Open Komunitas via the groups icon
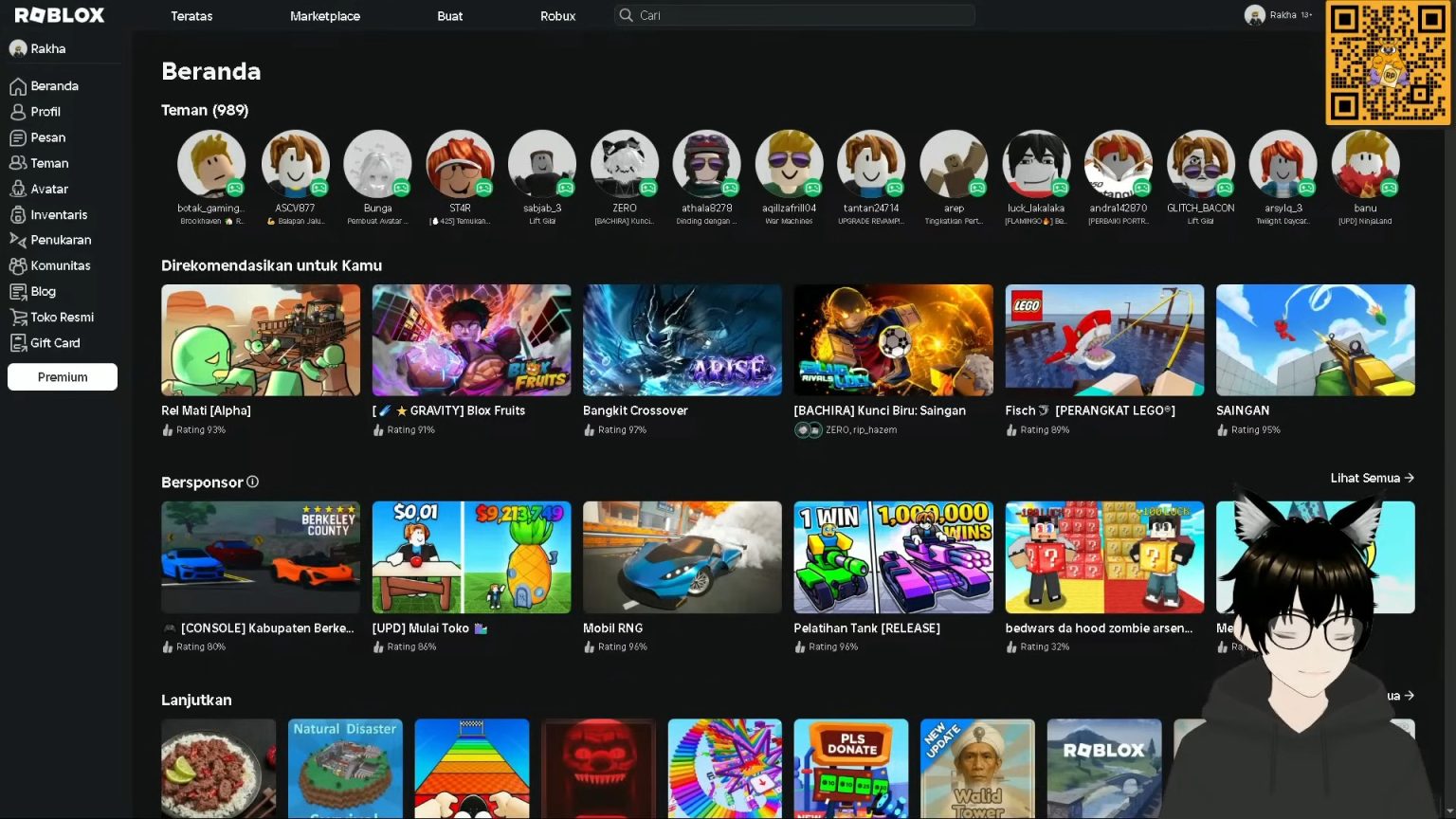This screenshot has width=1456, height=819. tap(18, 265)
